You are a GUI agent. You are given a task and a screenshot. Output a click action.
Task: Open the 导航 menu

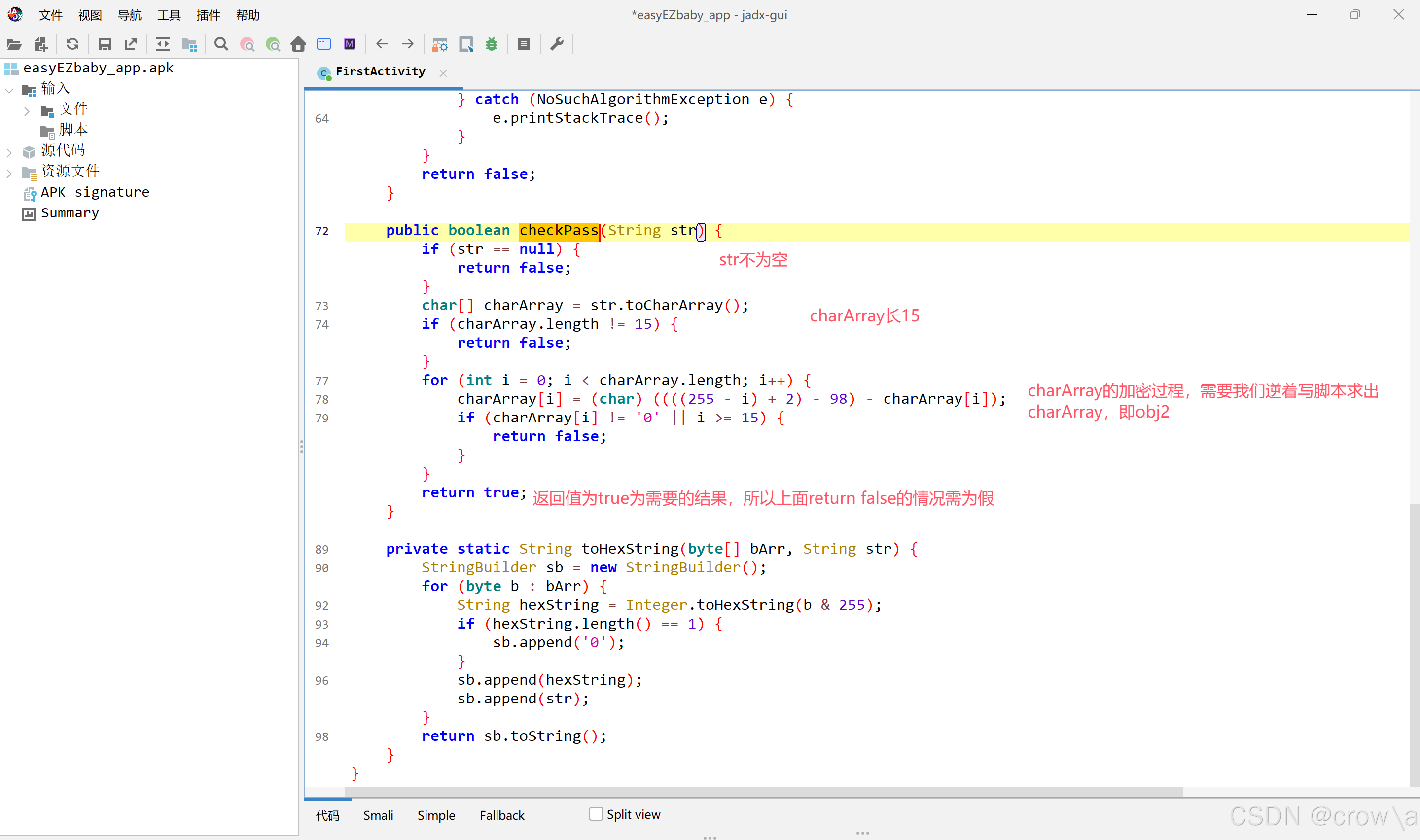(129, 15)
